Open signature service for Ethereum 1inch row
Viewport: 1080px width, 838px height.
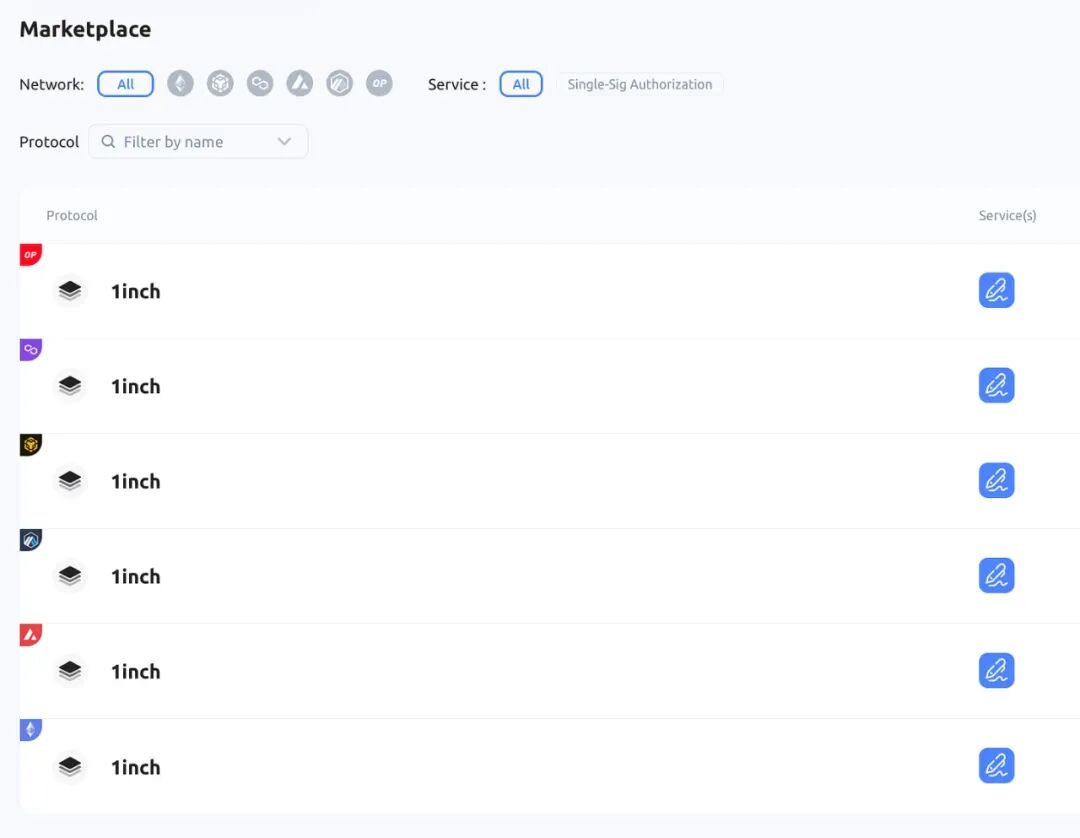[996, 765]
